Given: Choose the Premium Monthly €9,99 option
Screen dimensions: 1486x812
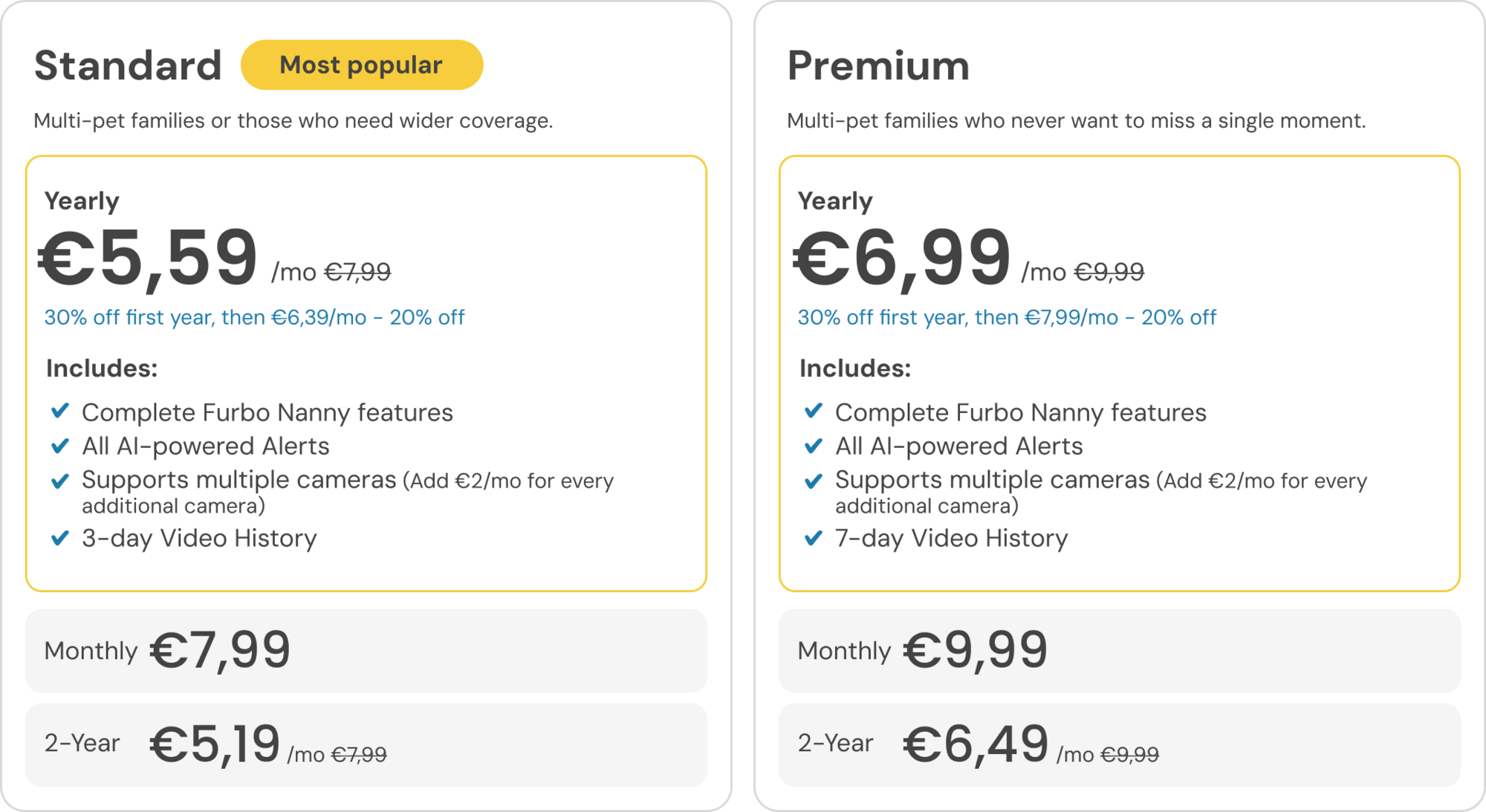Looking at the screenshot, I should (1119, 651).
